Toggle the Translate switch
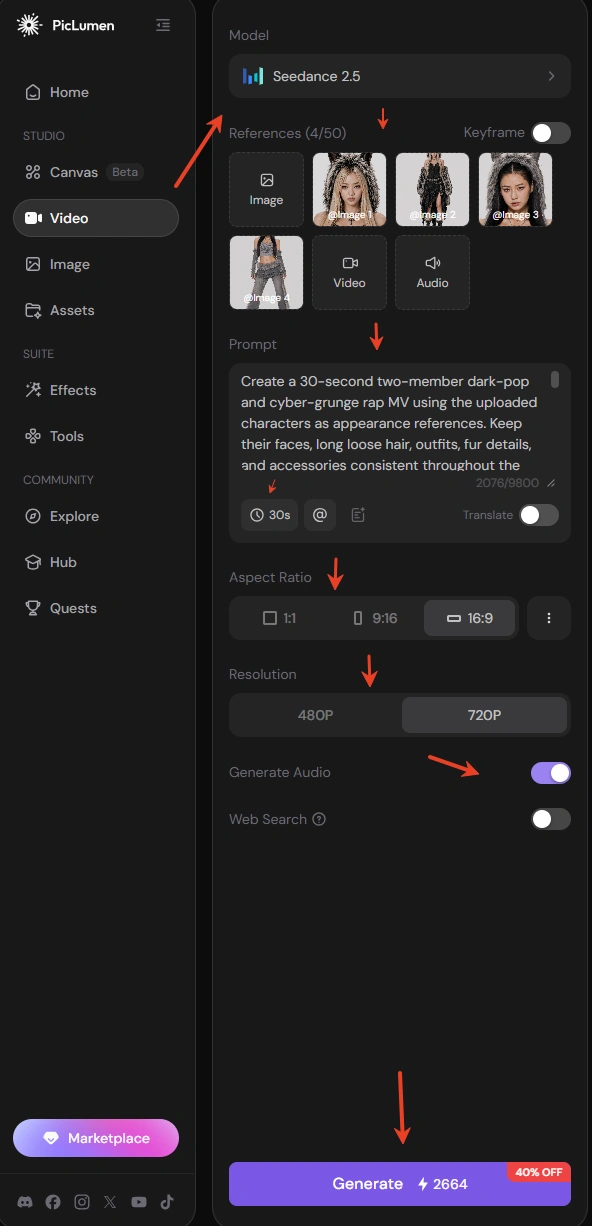Screen dimensions: 592x1226 tap(539, 515)
